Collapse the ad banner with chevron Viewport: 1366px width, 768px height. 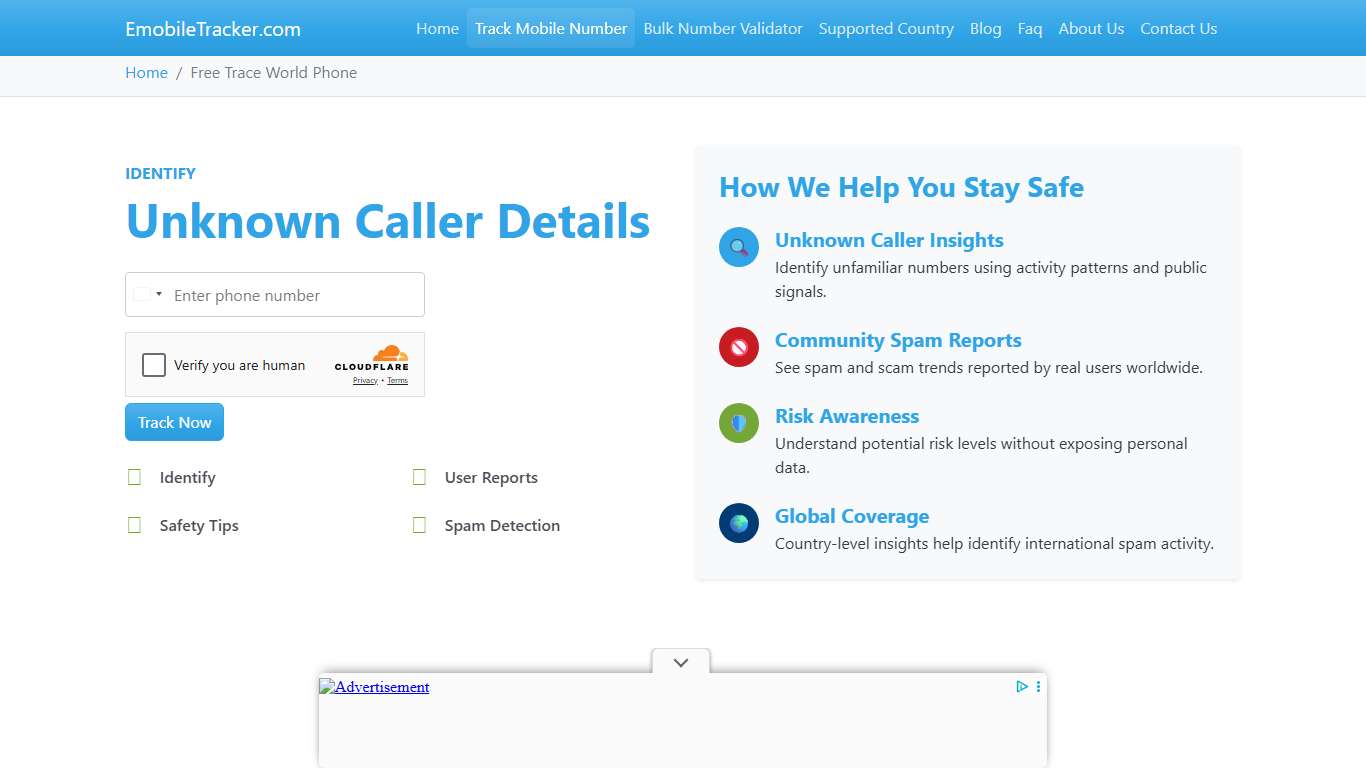point(681,662)
